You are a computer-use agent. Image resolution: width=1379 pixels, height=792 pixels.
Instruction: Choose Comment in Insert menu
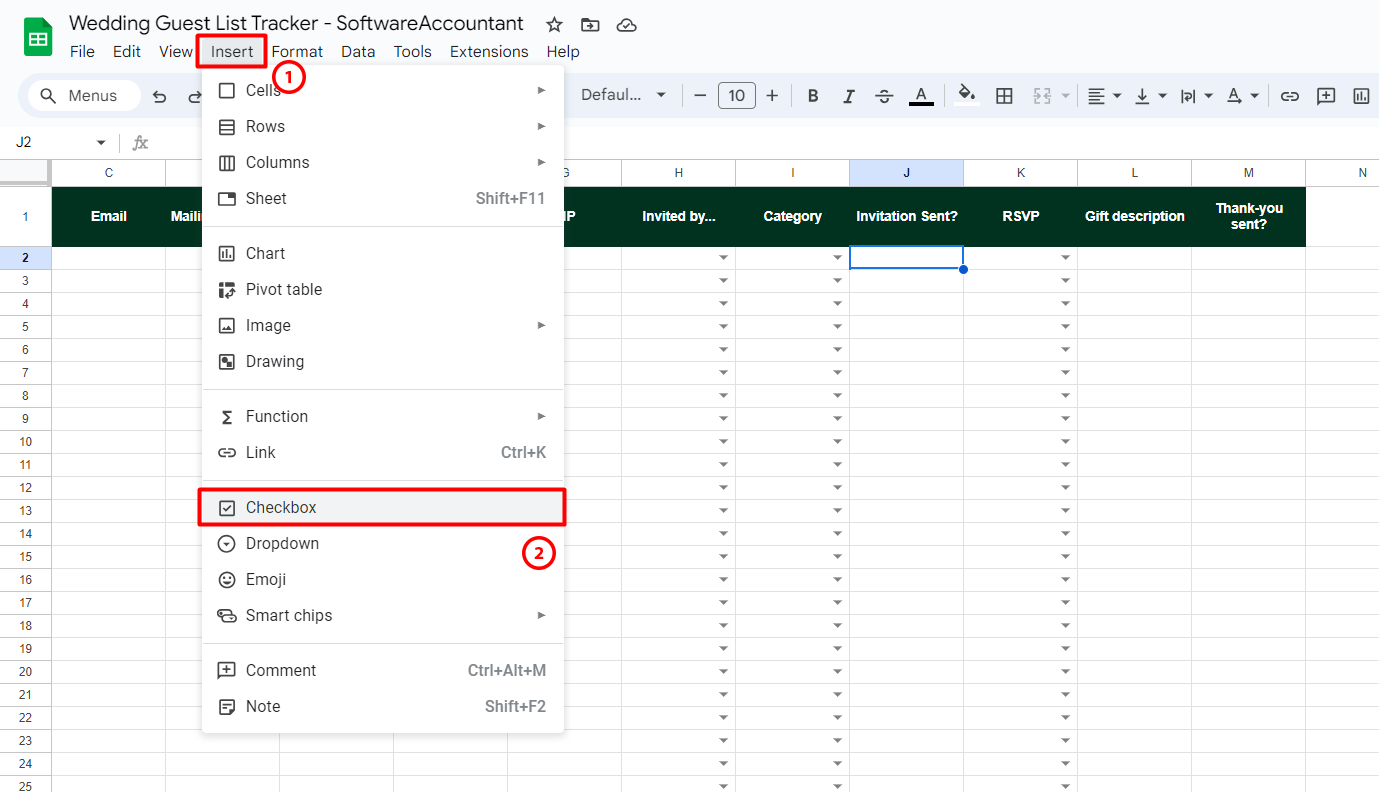point(383,670)
